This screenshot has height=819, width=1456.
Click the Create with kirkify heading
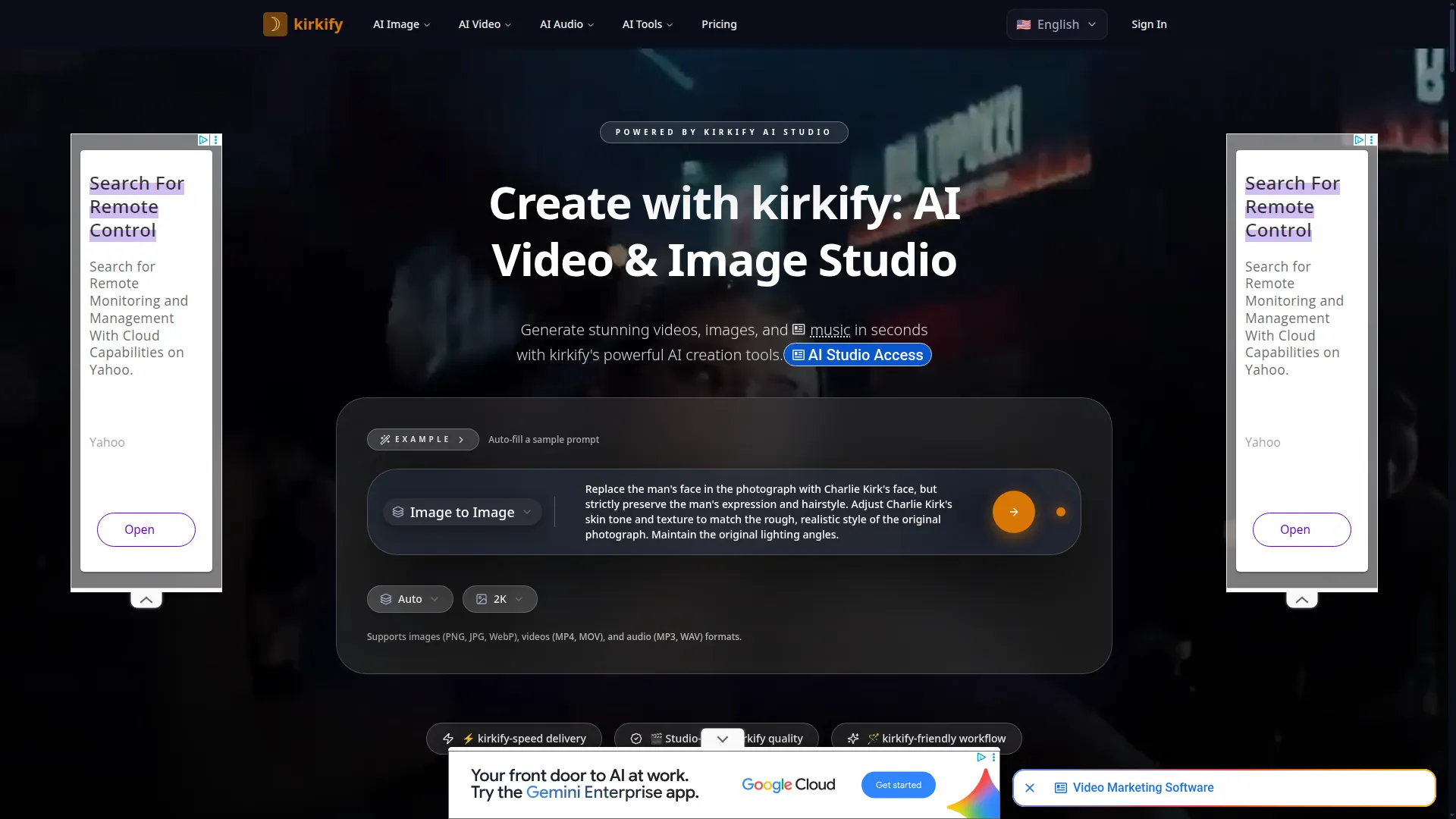tap(724, 231)
